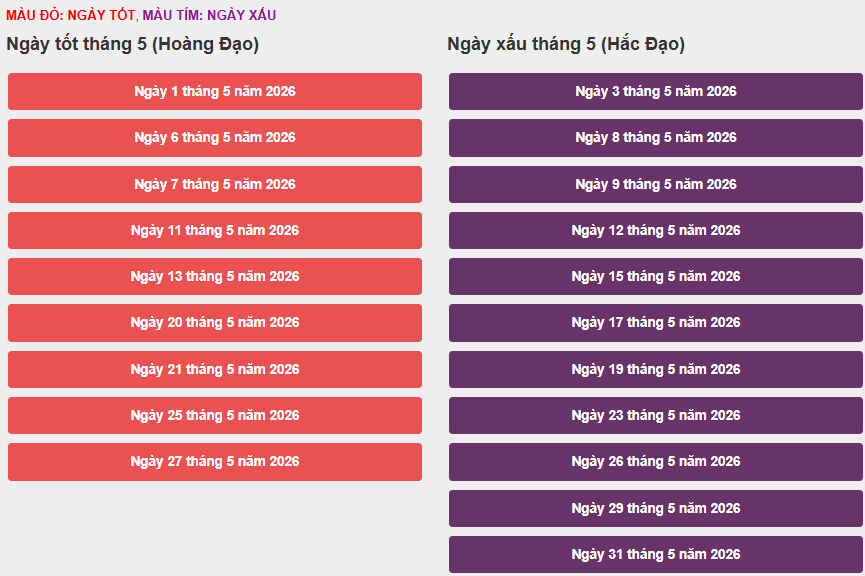This screenshot has height=576, width=865.
Task: Select bad day 'Ngày 9 tháng 5'
Action: pos(656,184)
